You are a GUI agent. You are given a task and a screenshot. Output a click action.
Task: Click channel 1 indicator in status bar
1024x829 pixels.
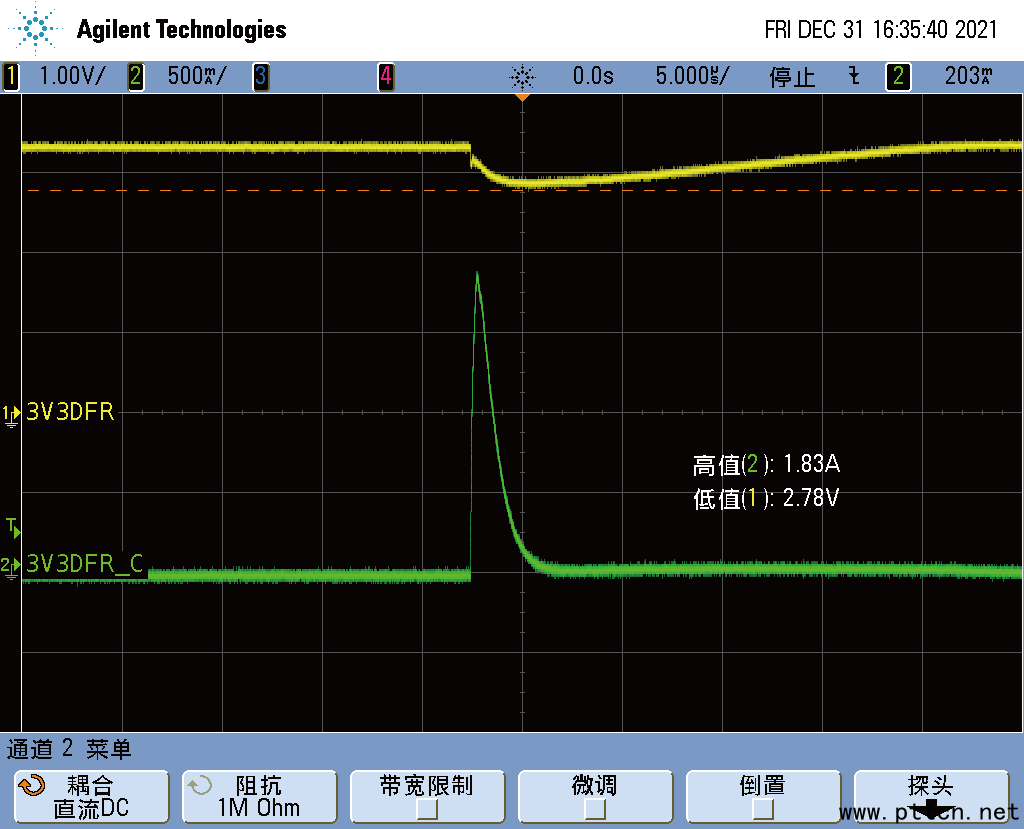coord(12,77)
